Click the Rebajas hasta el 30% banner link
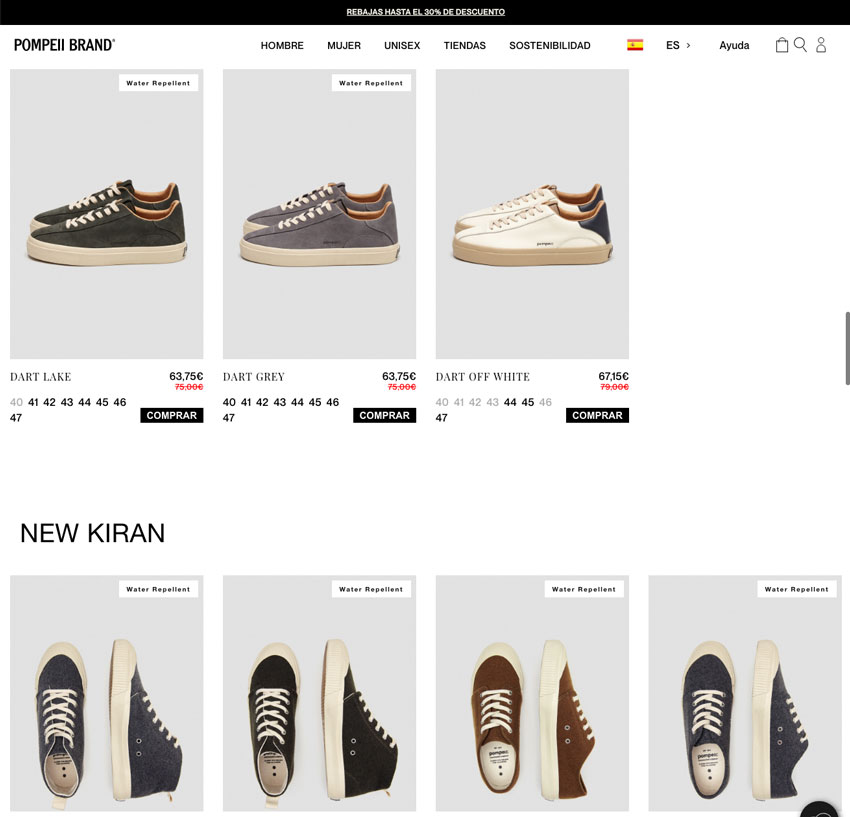The width and height of the screenshot is (850, 817). [426, 12]
